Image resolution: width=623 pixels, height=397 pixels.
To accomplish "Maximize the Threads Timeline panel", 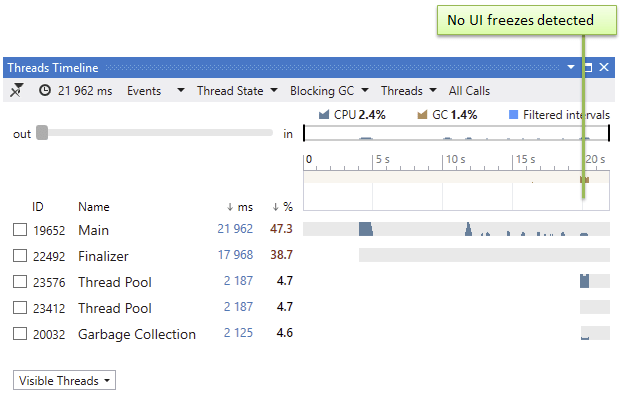I will pyautogui.click(x=588, y=67).
